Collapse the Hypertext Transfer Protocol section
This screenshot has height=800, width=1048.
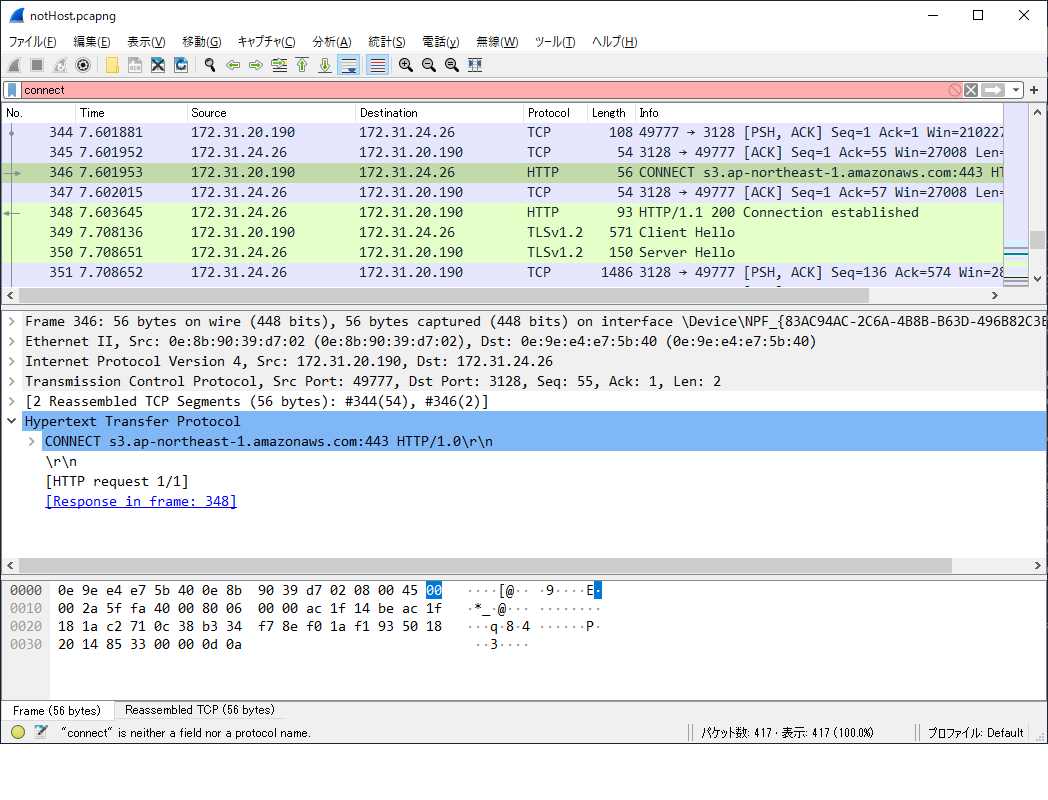click(x=11, y=422)
